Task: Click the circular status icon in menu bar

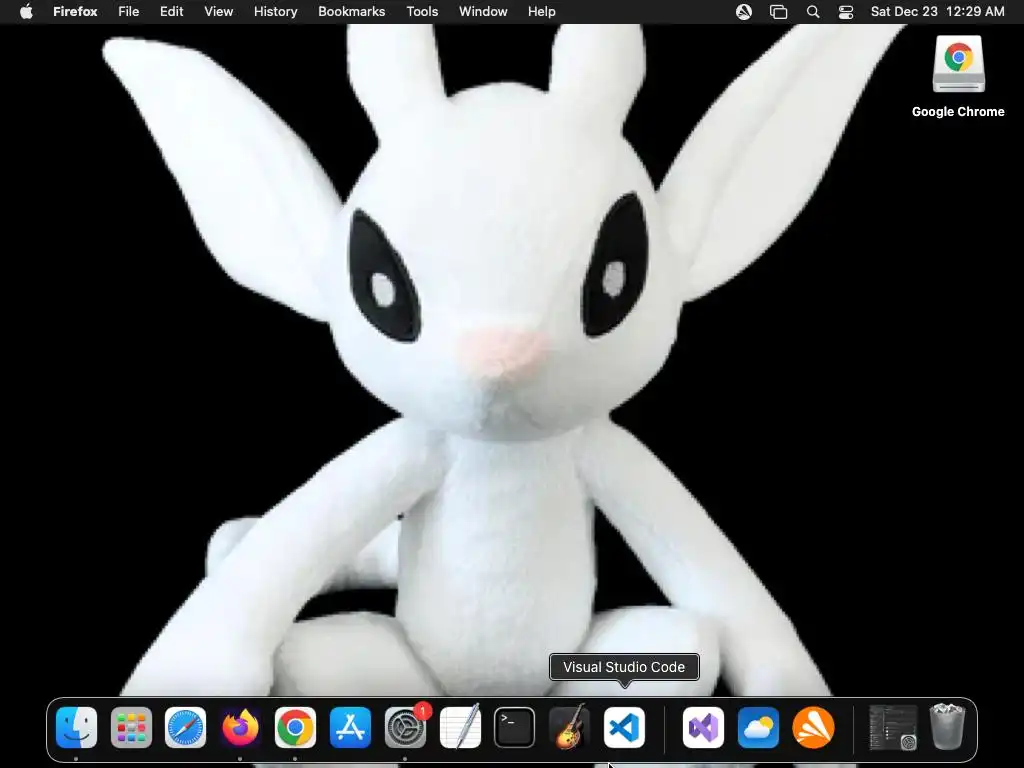Action: click(x=744, y=12)
